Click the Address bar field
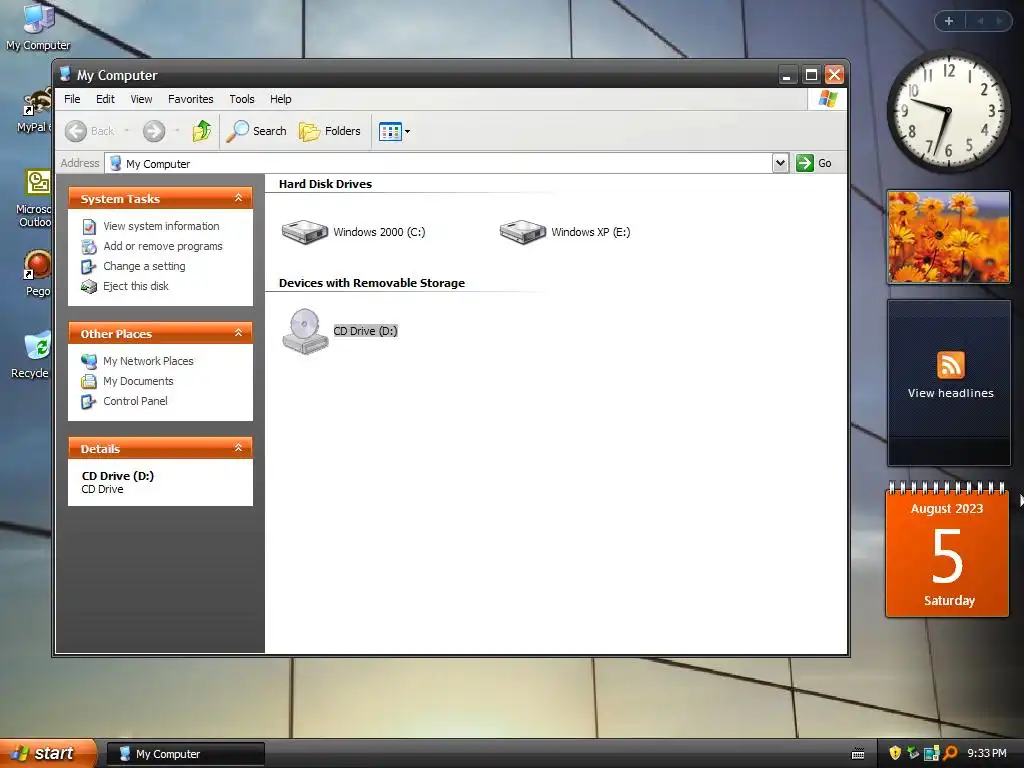1024x768 pixels. (438, 163)
